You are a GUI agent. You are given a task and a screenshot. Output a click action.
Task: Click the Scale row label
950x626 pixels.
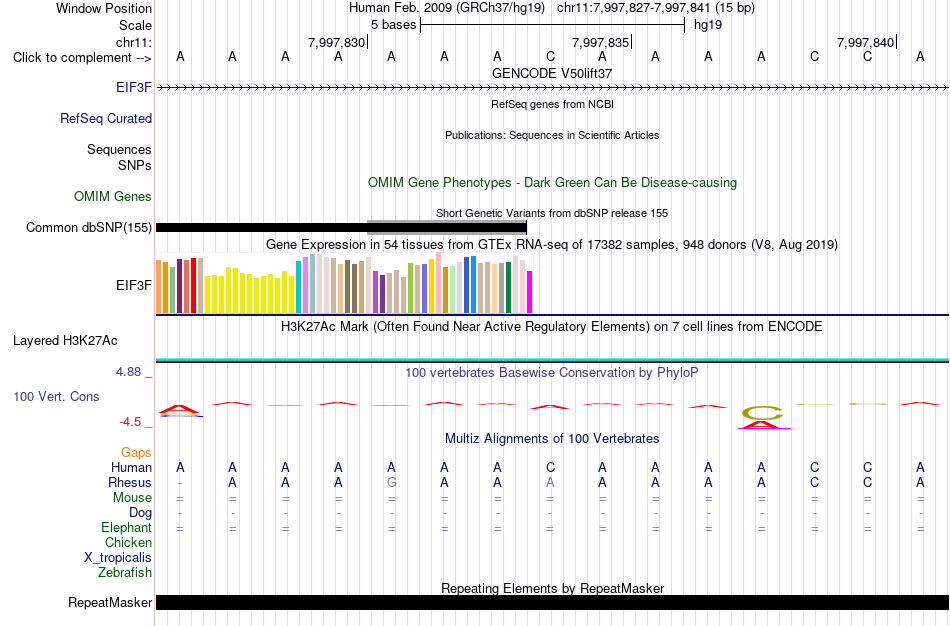[x=135, y=25]
